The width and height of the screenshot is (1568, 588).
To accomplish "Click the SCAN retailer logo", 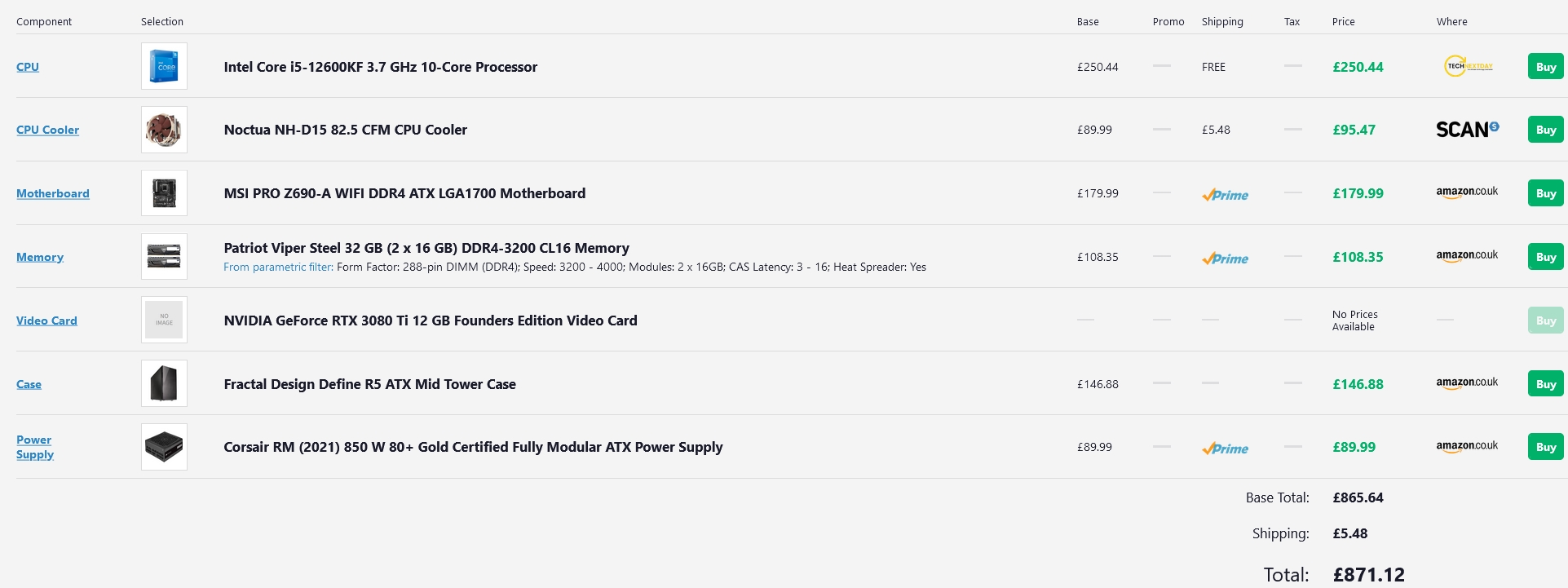I will coord(1467,130).
